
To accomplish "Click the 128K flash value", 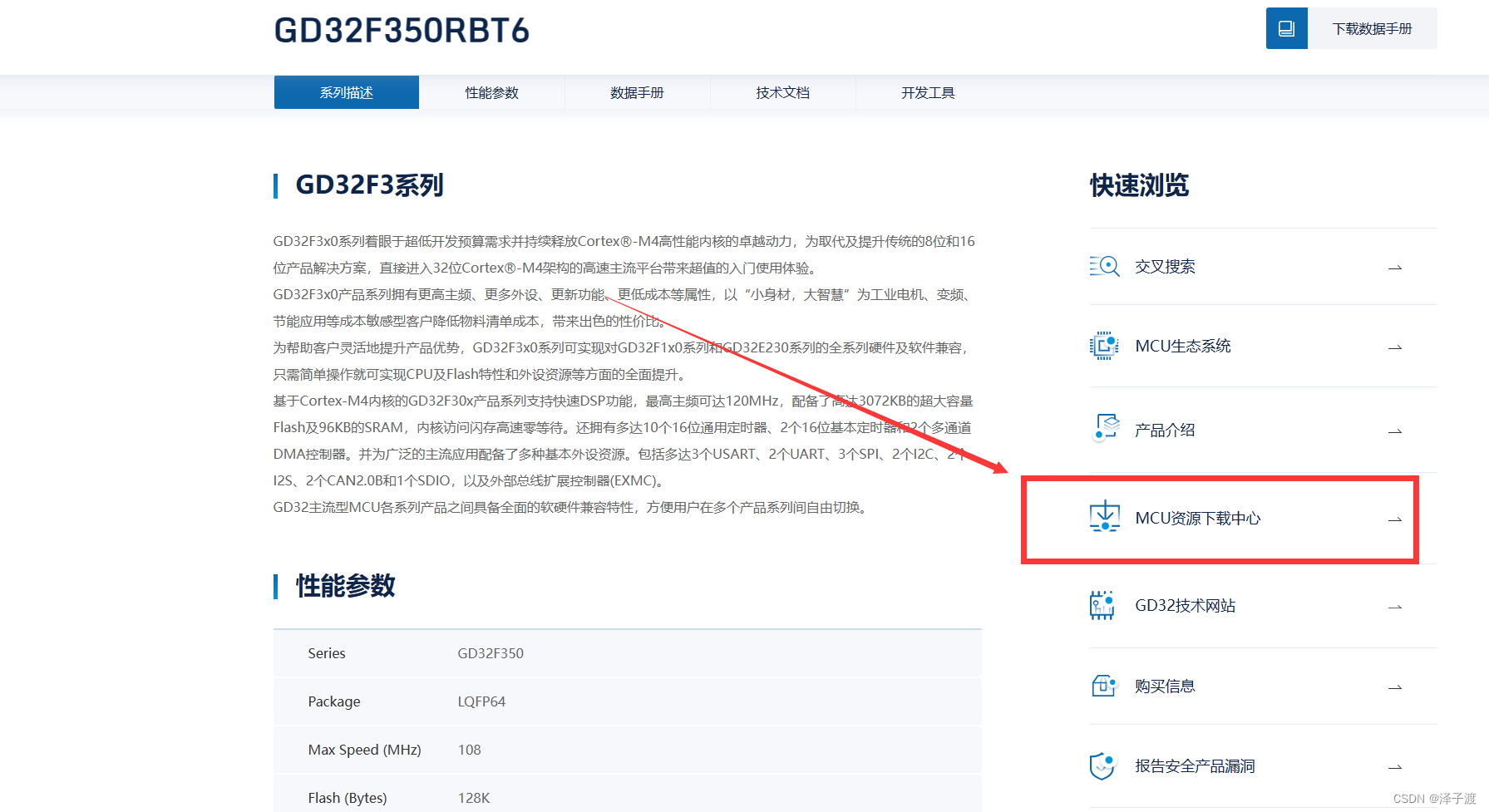I will coord(474,798).
